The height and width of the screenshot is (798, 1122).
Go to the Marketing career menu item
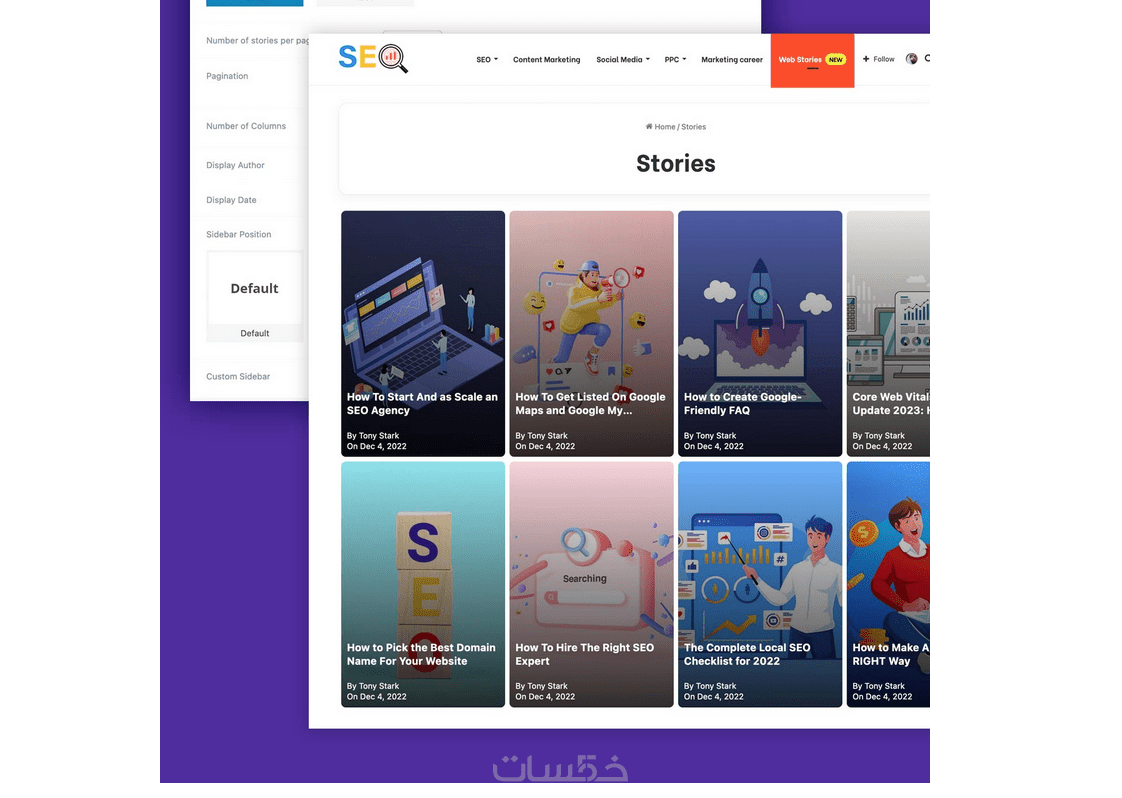(x=731, y=59)
